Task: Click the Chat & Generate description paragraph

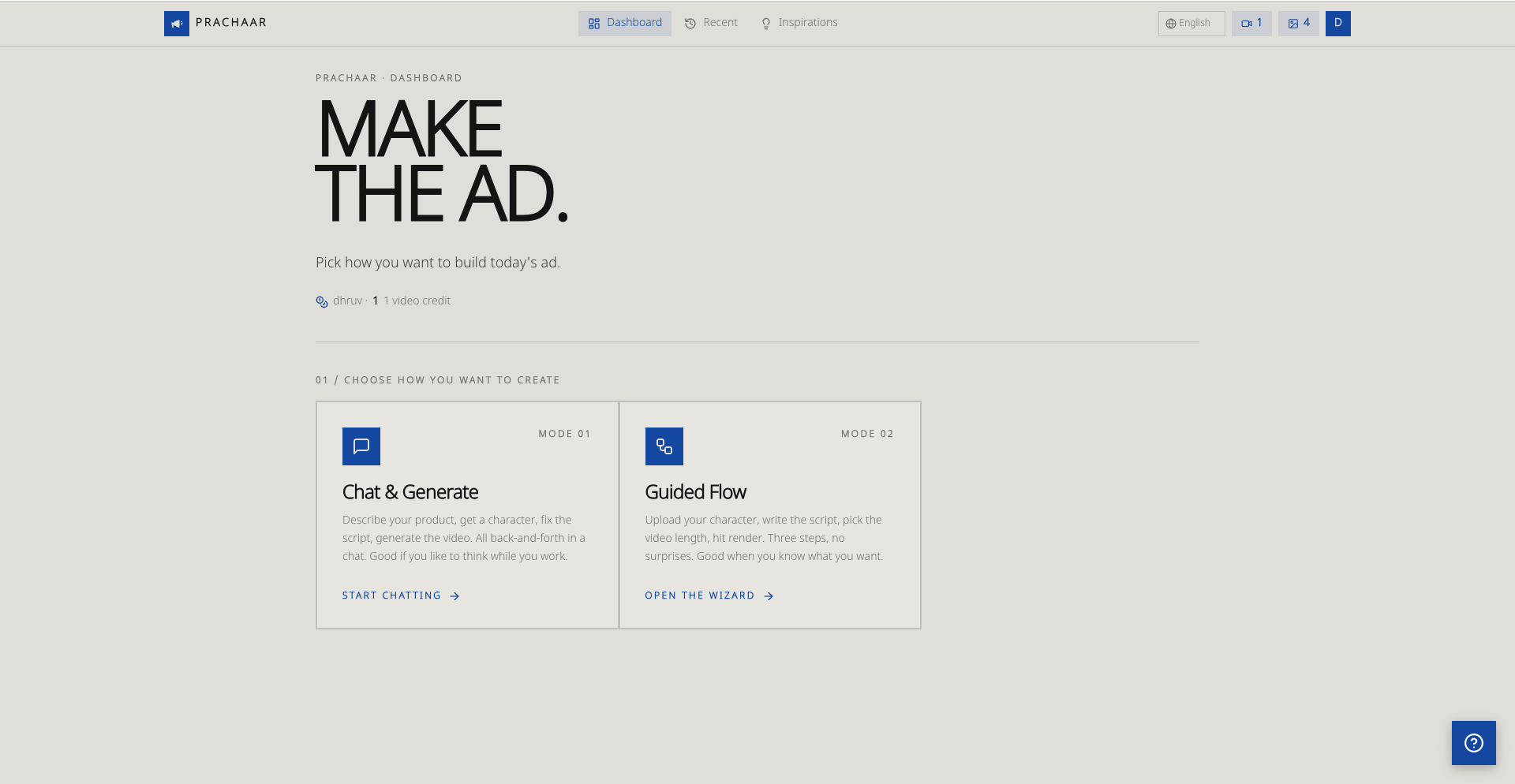Action: pyautogui.click(x=464, y=538)
